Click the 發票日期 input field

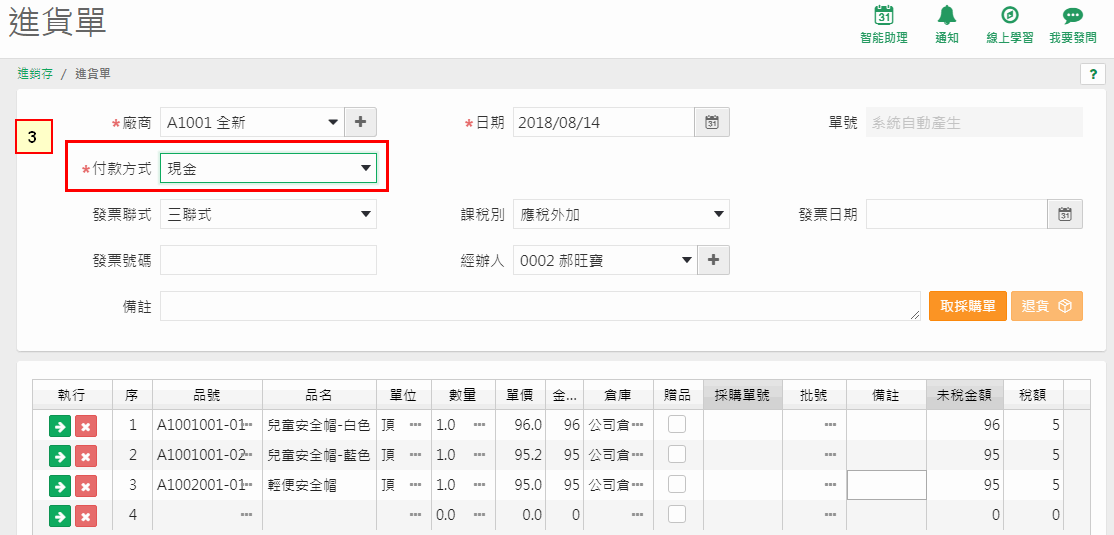[x=956, y=214]
